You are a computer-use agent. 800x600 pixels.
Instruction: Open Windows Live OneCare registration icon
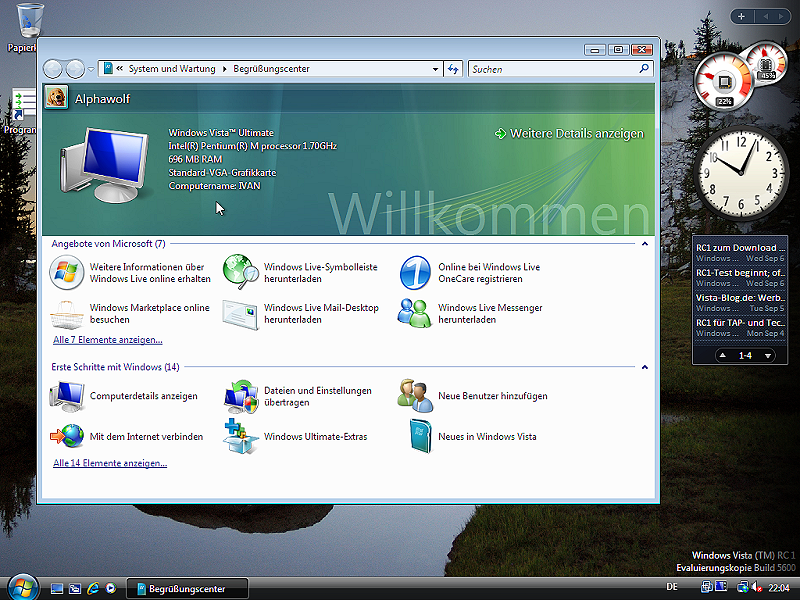tap(415, 273)
